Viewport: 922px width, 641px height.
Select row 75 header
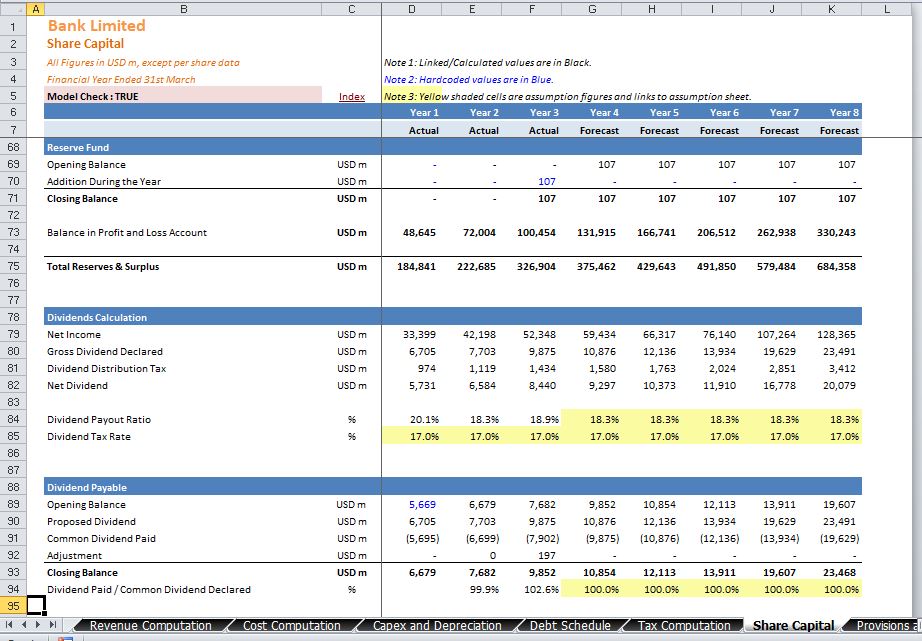pyautogui.click(x=13, y=266)
